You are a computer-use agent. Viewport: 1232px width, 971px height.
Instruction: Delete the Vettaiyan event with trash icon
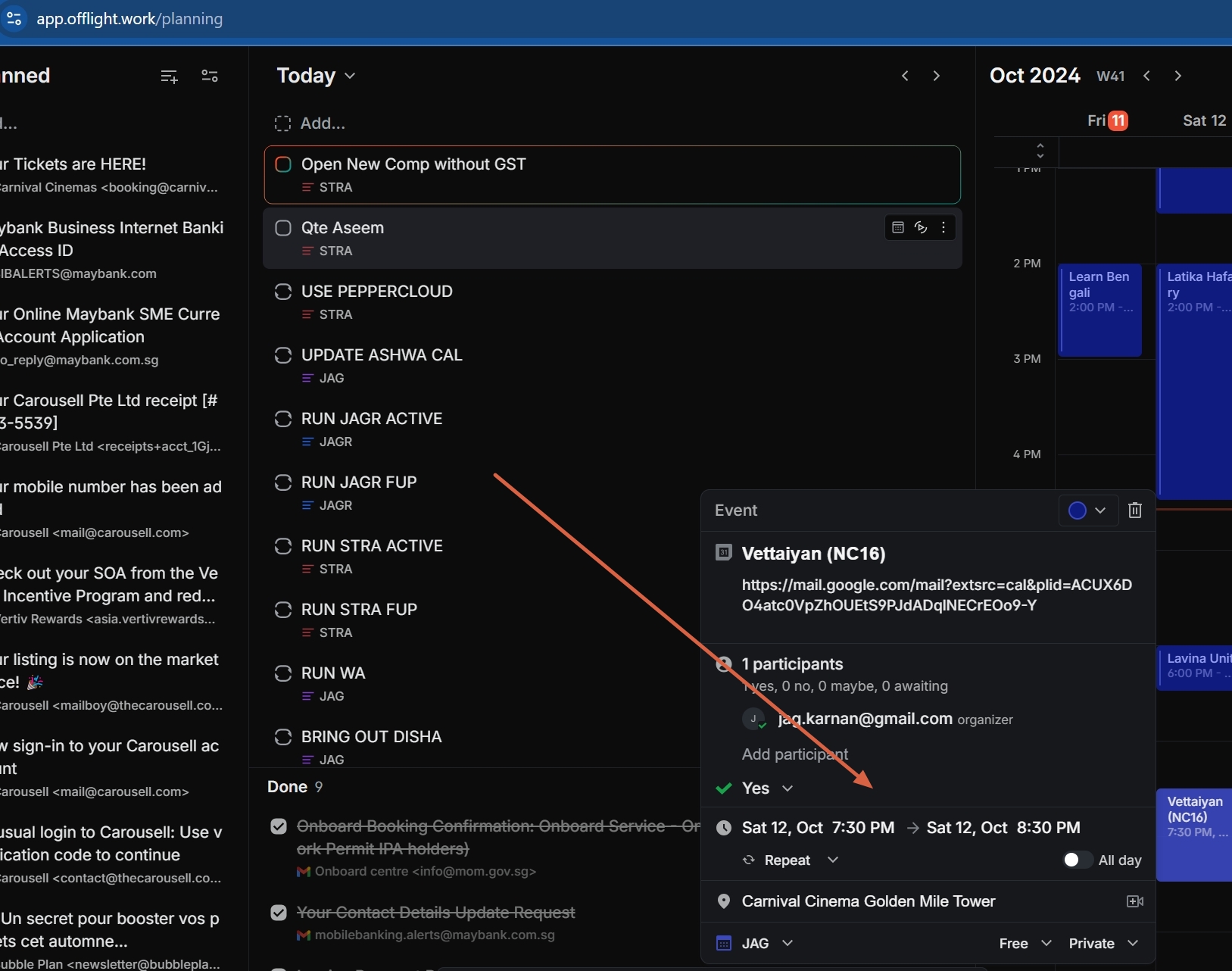(x=1134, y=510)
